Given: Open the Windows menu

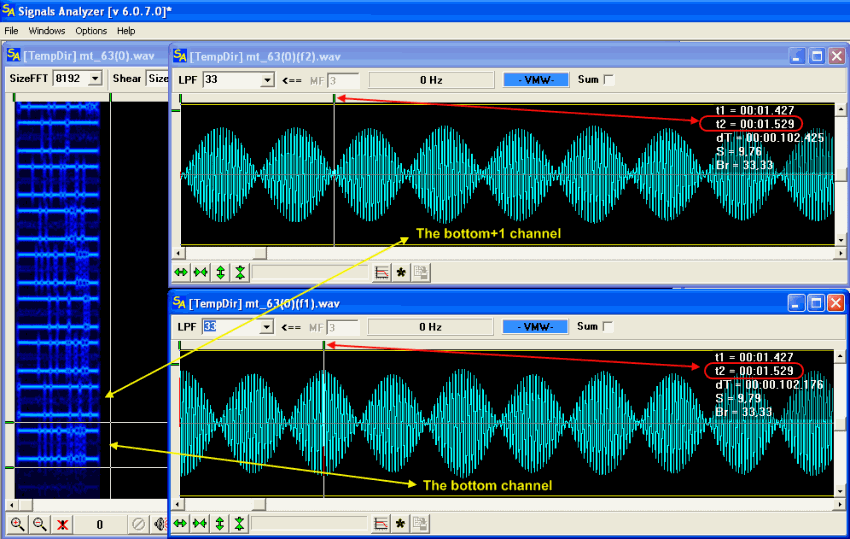Looking at the screenshot, I should click(x=47, y=31).
